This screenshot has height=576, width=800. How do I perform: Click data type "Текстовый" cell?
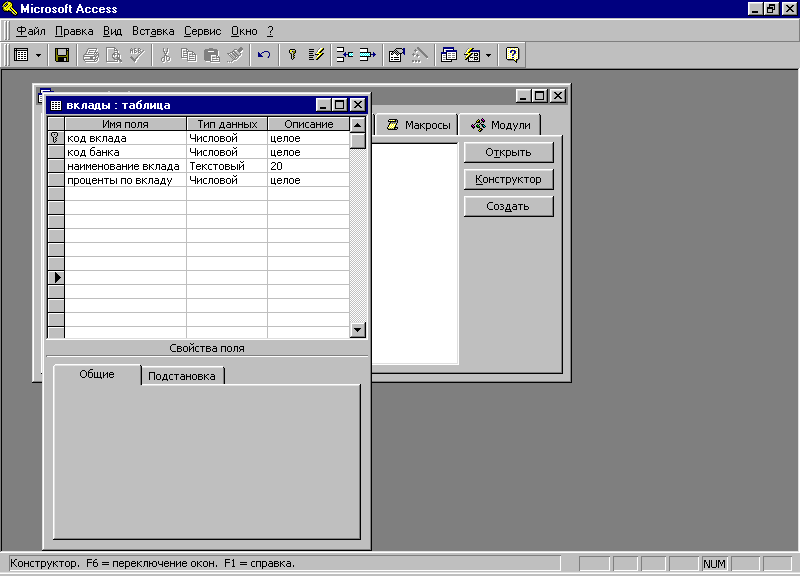(x=227, y=166)
